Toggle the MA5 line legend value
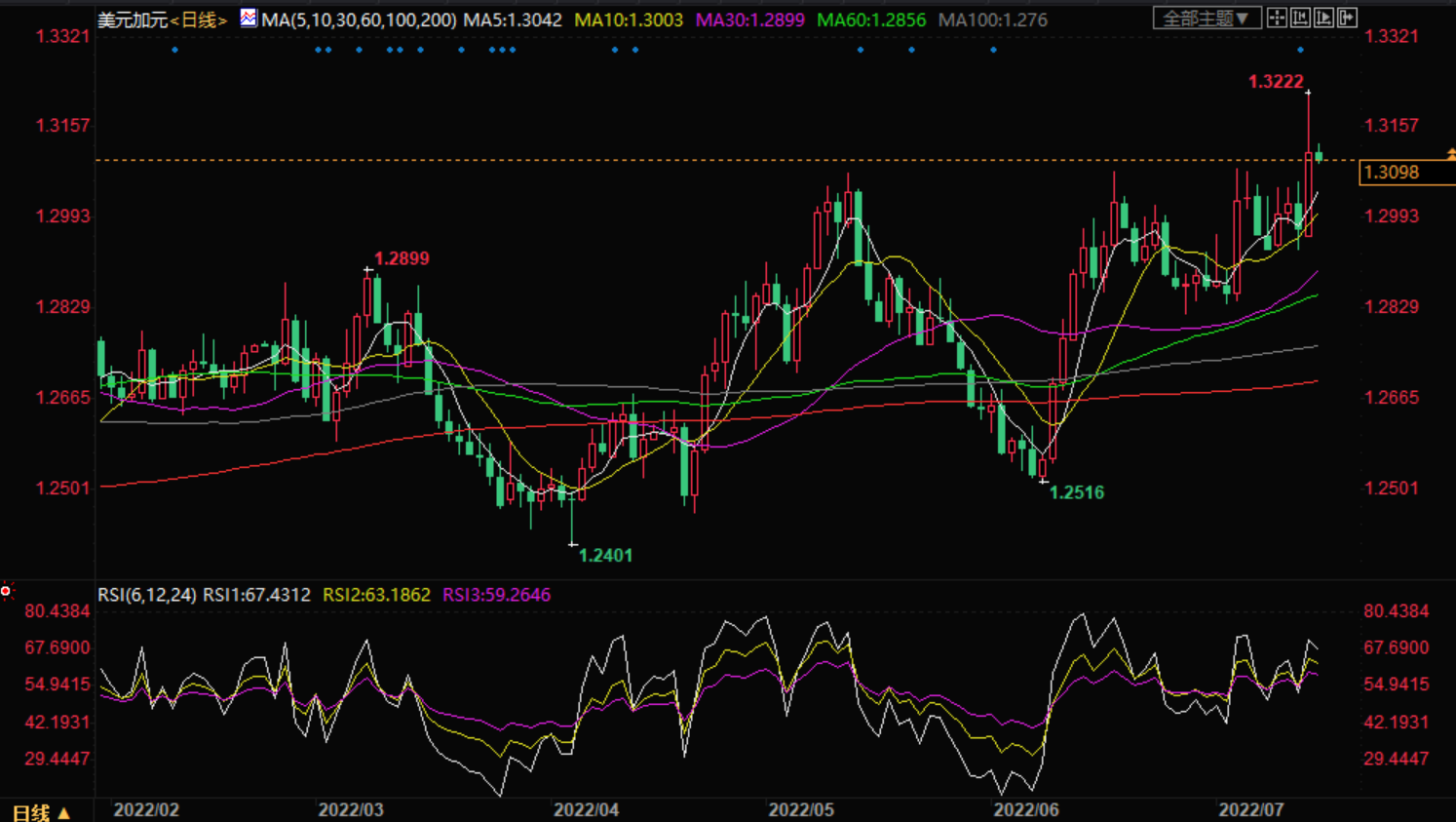This screenshot has height=822, width=1456. 513,20
